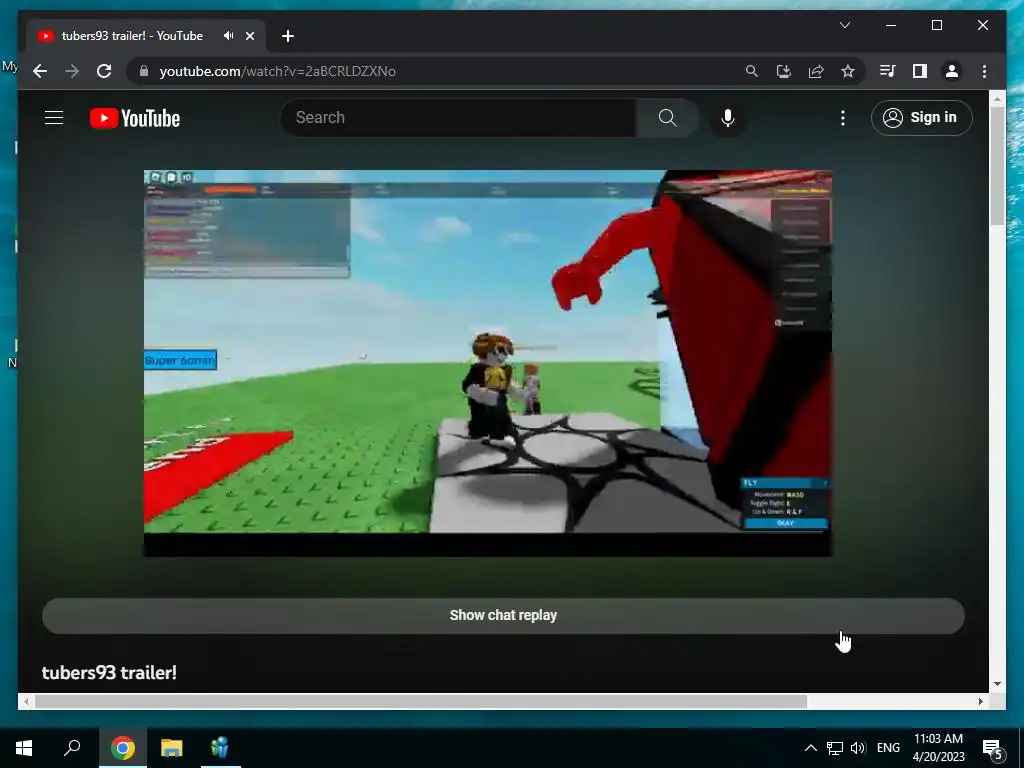Open File Explorer from taskbar
Screen dimensions: 1024x768
coord(172,748)
